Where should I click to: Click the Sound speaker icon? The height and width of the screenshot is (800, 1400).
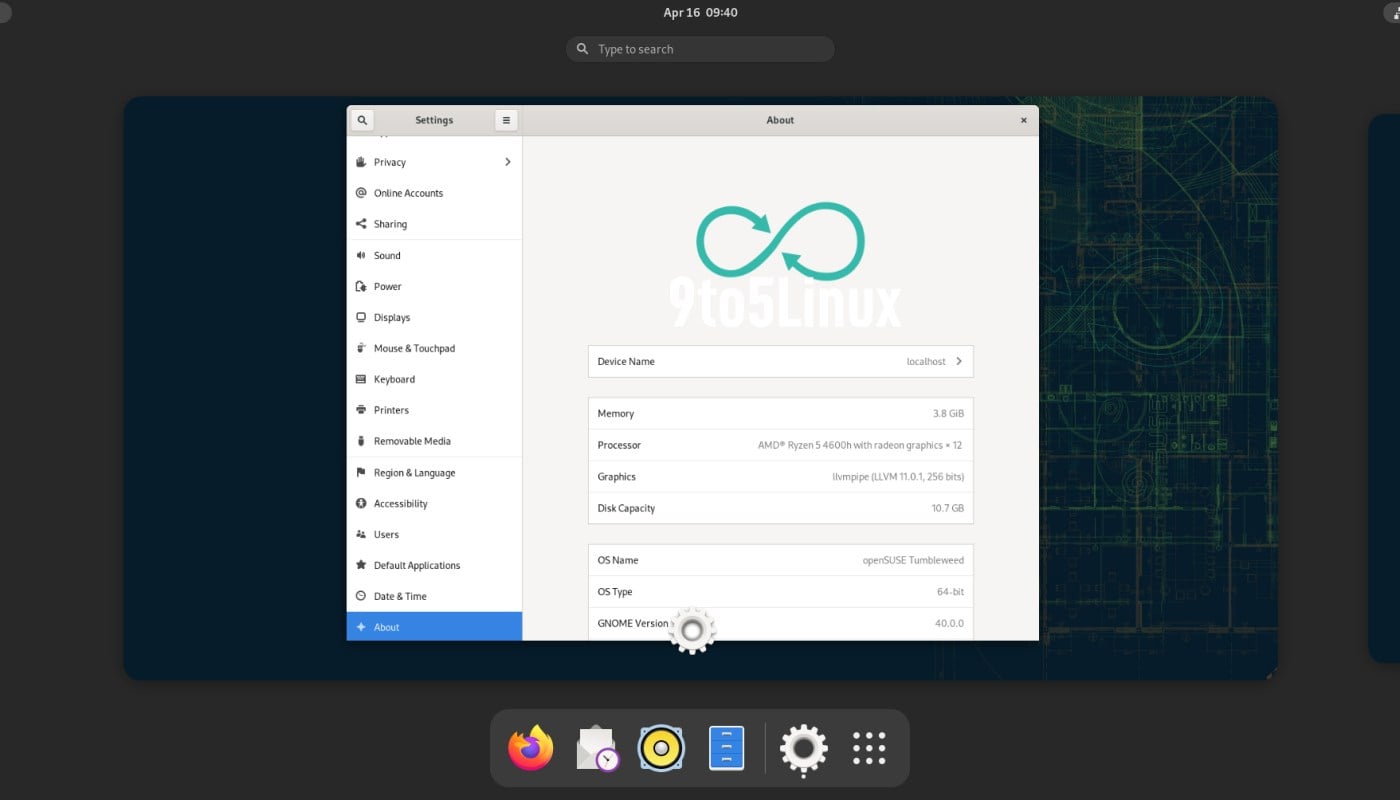tap(361, 255)
